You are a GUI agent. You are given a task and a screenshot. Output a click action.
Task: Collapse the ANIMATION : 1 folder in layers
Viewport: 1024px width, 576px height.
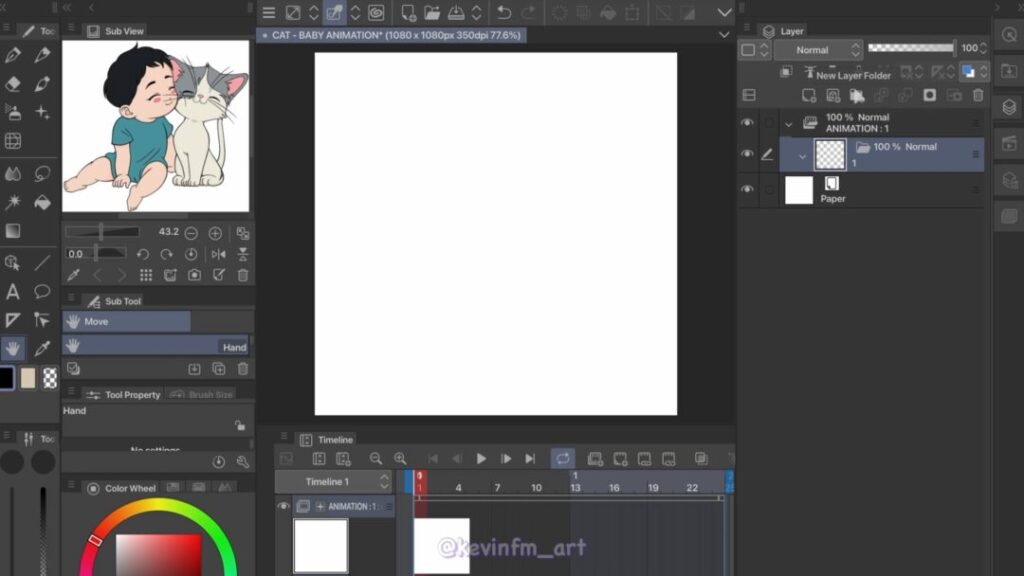click(x=788, y=124)
